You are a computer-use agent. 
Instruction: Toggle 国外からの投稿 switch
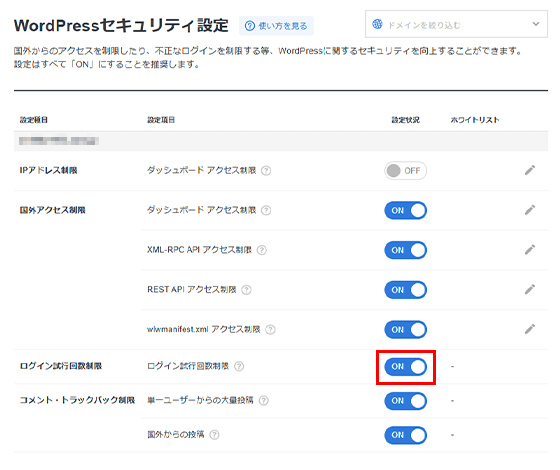tap(405, 435)
